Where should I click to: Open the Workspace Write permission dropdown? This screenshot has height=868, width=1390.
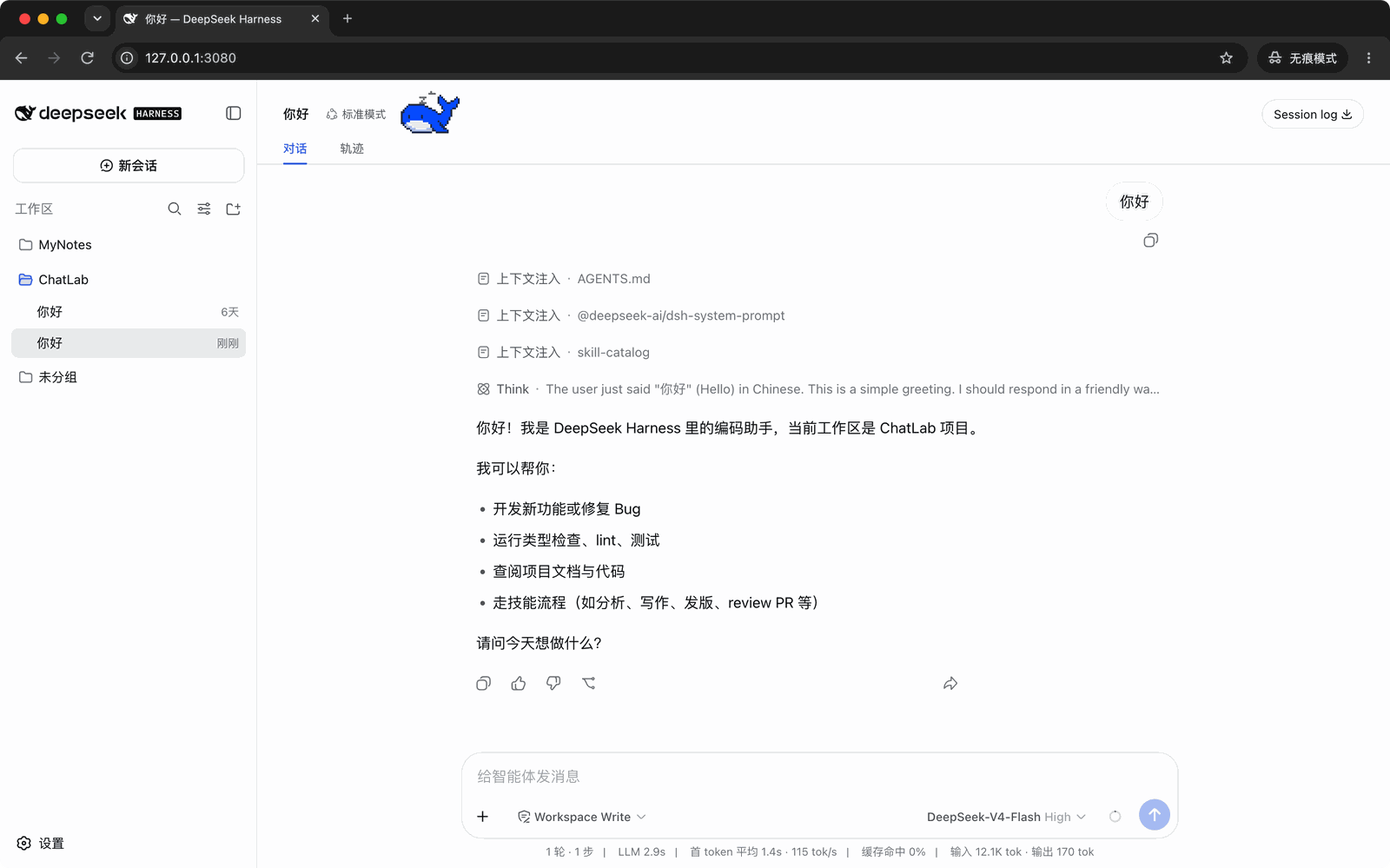click(x=582, y=817)
